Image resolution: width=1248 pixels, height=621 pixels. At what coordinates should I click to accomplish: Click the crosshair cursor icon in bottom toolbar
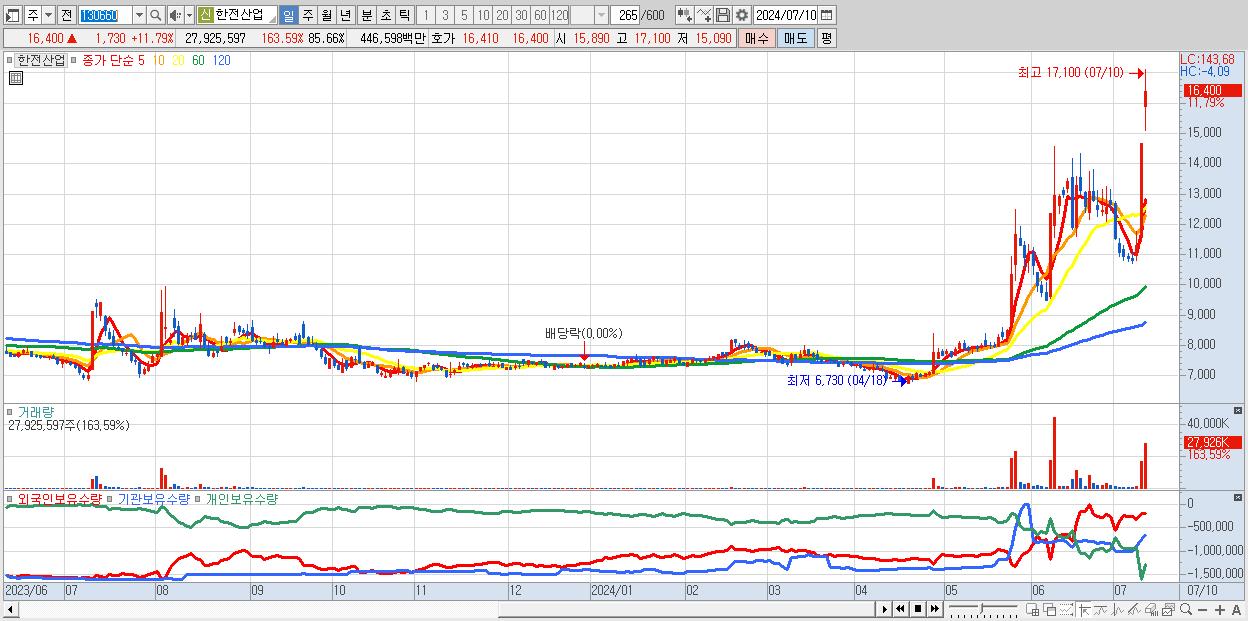pos(1084,610)
